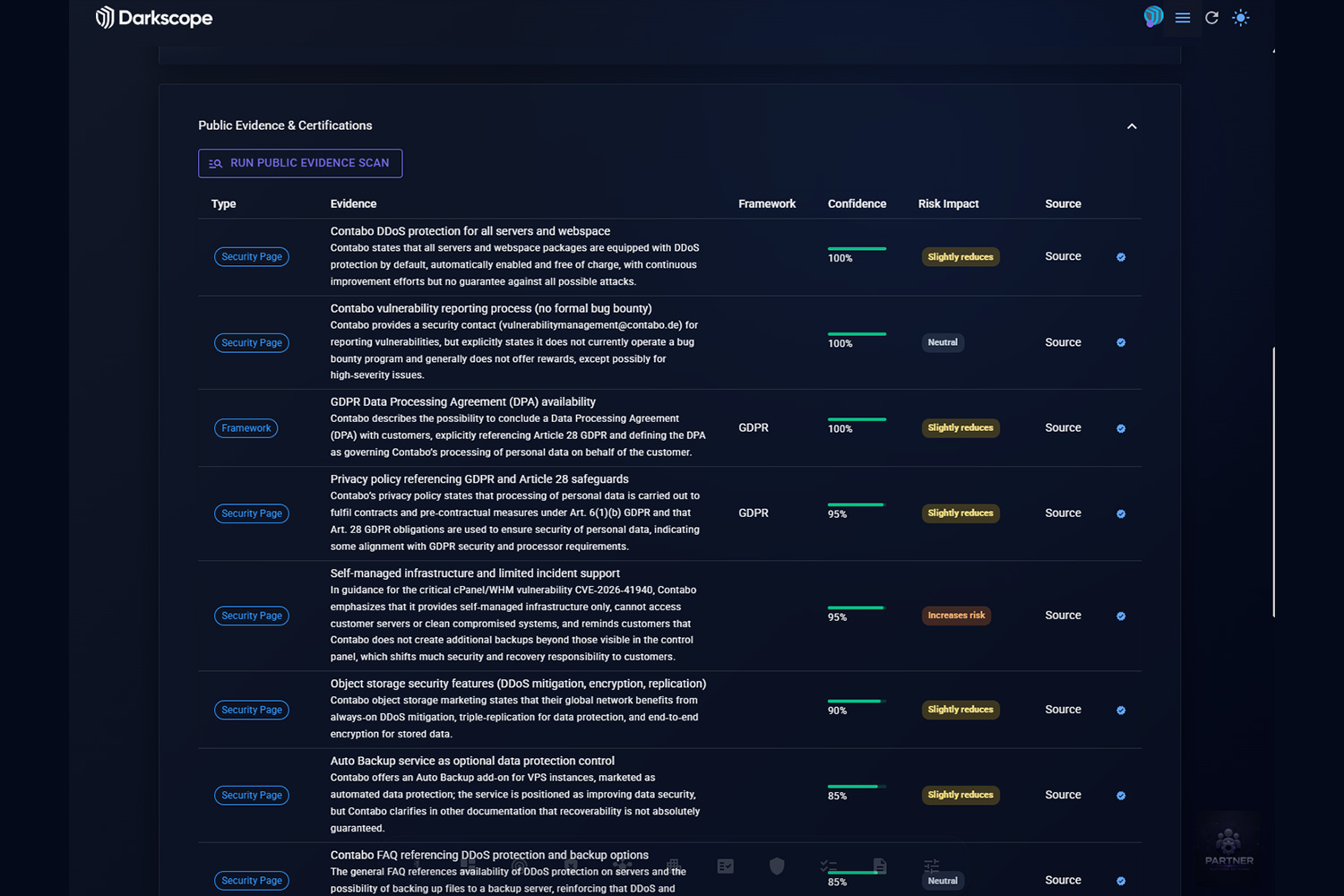1344x896 pixels.
Task: Select the "Auto Backup service as optional data protection control" title
Action: [472, 761]
